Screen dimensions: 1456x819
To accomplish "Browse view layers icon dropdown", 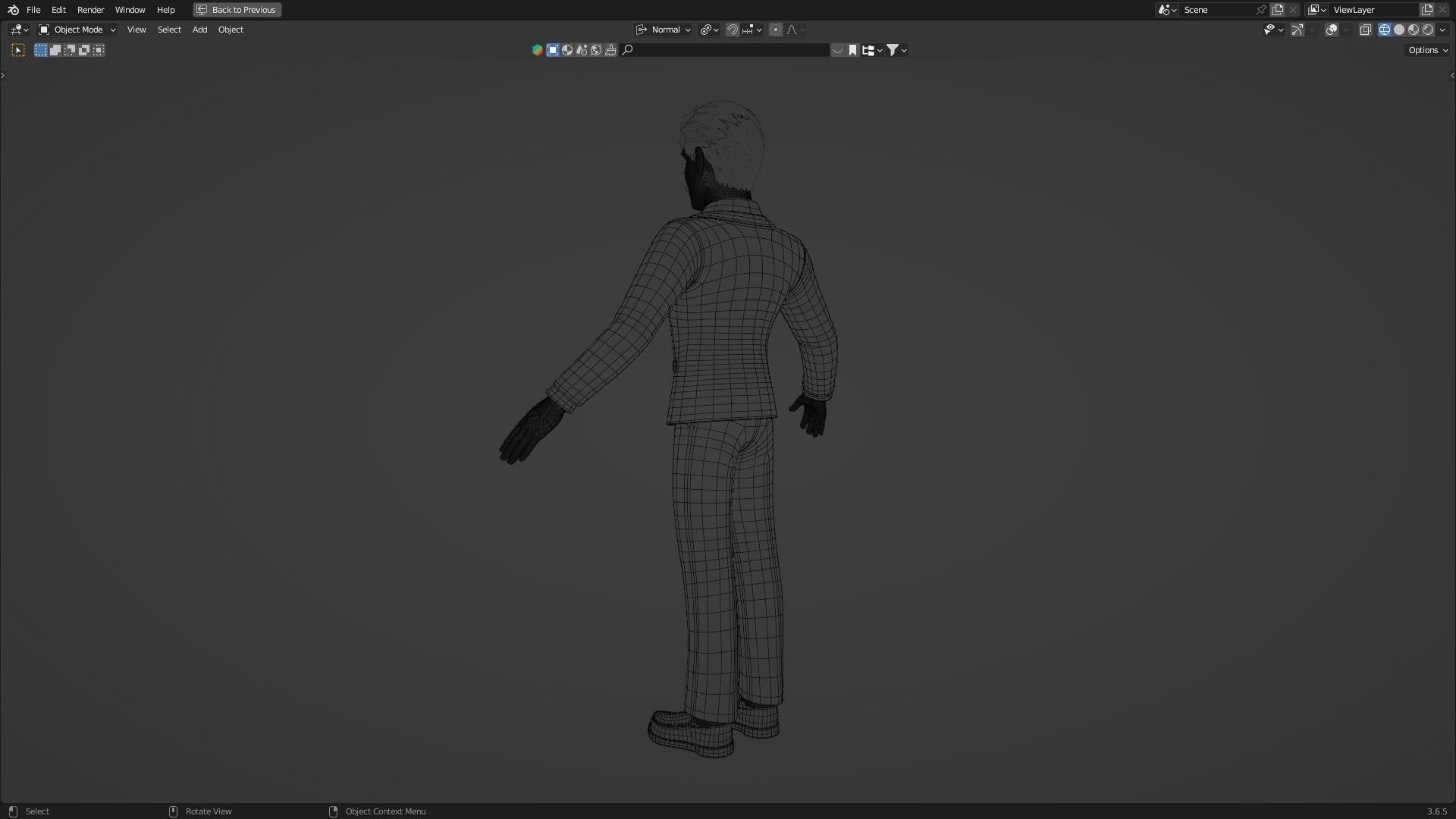I will tap(1316, 10).
